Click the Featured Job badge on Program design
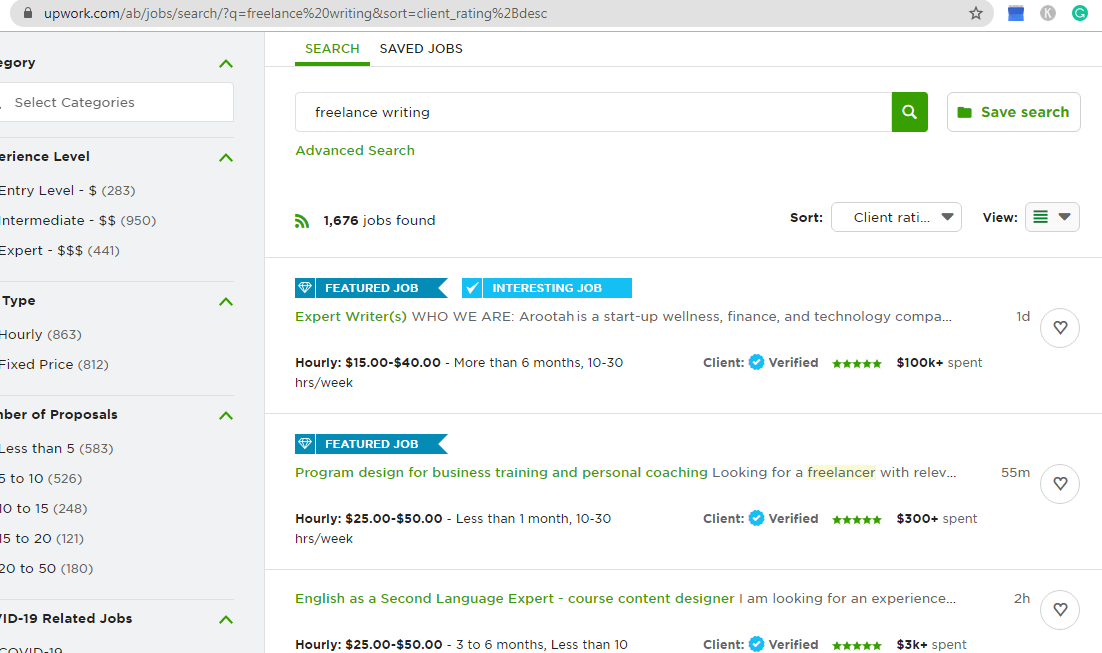1102x653 pixels. click(x=371, y=444)
